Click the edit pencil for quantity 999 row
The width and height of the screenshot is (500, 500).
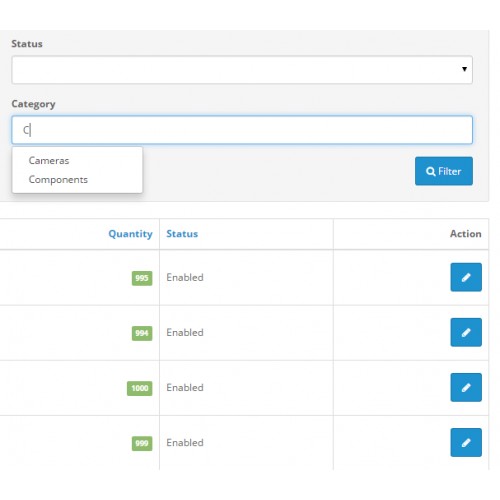tap(466, 442)
